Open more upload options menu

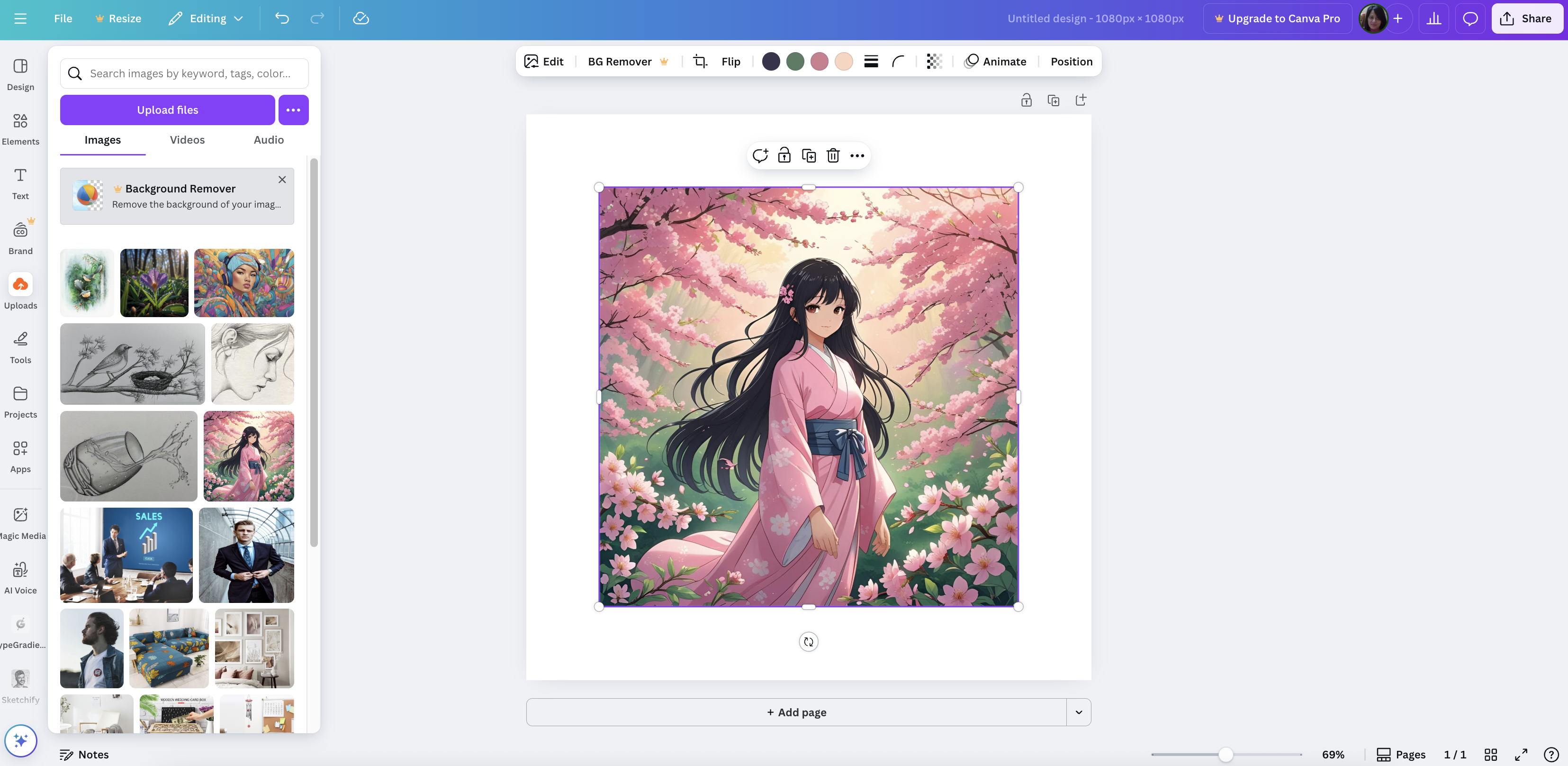pos(293,109)
